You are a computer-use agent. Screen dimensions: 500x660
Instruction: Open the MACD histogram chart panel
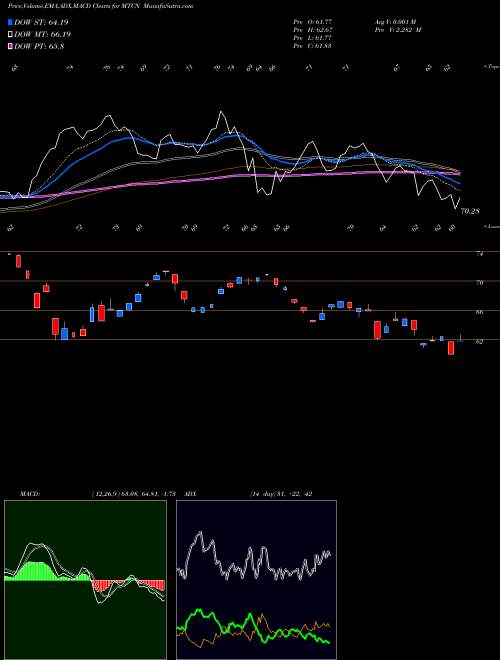pyautogui.click(x=85, y=580)
